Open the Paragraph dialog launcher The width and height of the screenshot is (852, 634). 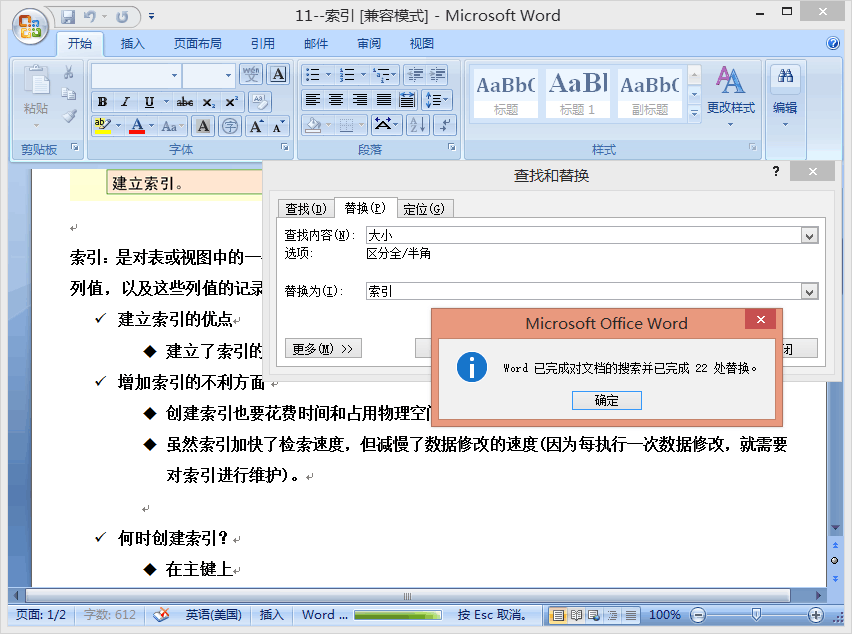point(452,147)
